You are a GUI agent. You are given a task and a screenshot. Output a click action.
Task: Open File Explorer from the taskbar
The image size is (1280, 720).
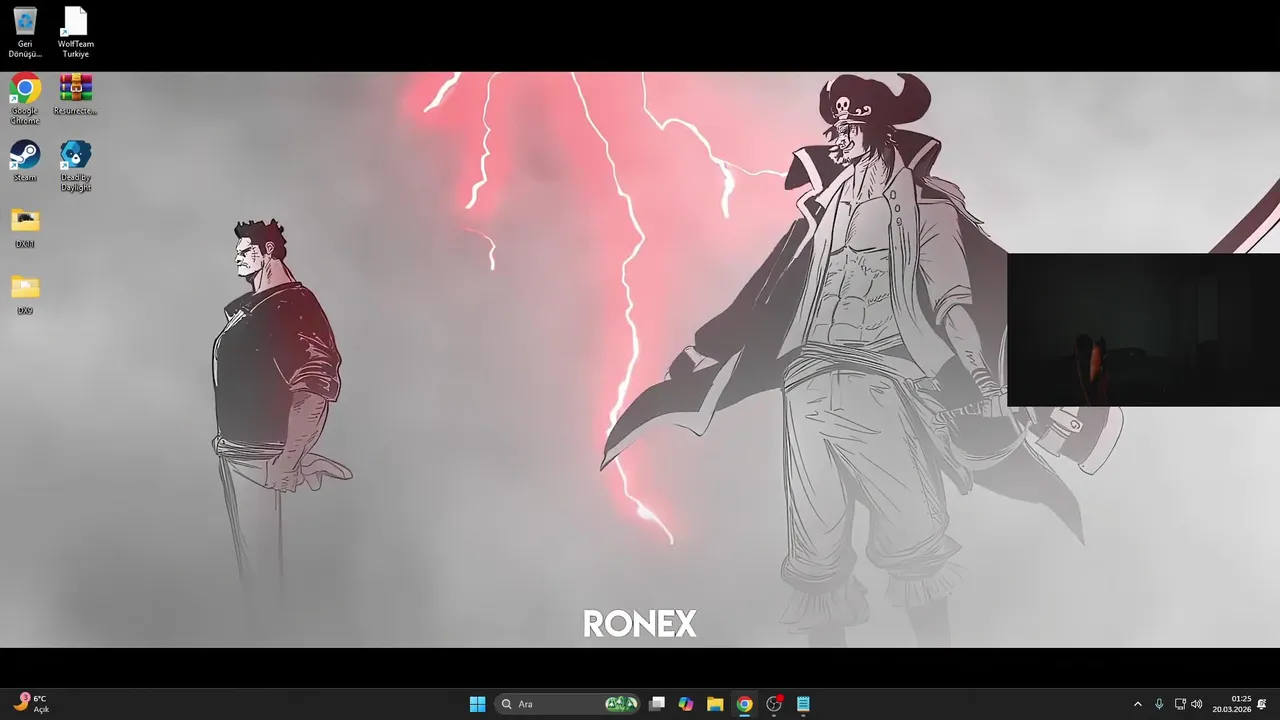click(715, 704)
